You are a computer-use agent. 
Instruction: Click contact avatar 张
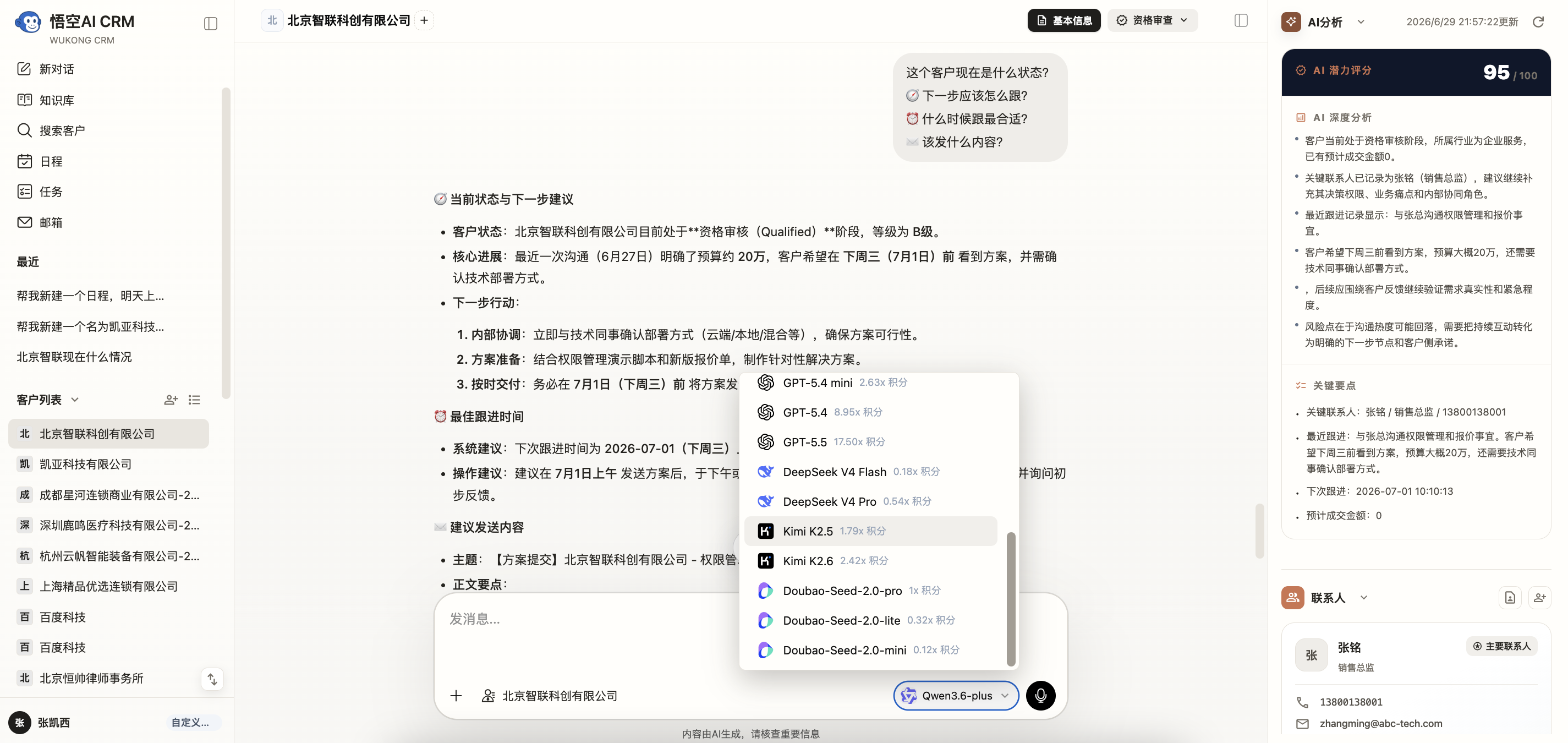[1311, 655]
